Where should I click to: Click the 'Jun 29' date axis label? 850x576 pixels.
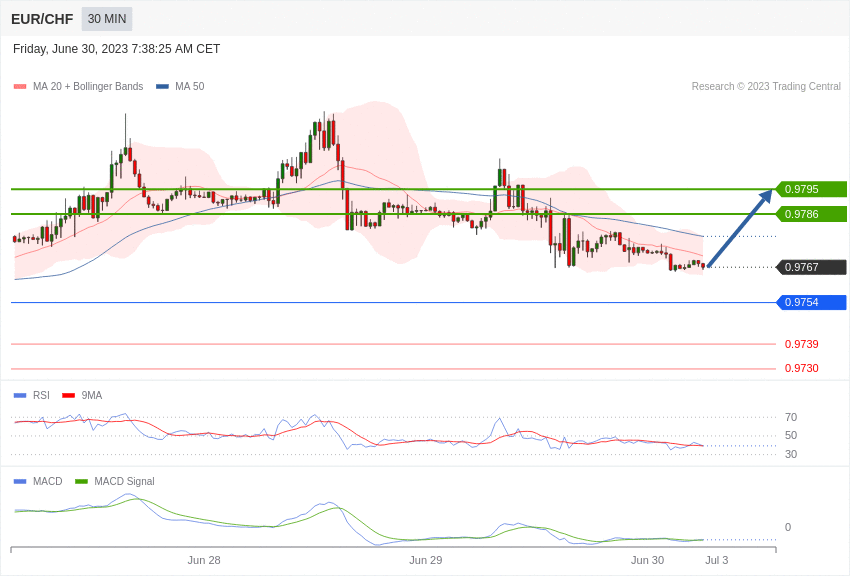[x=426, y=560]
